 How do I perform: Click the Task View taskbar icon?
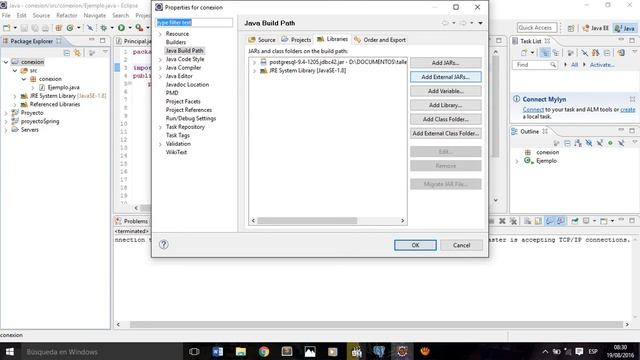[194, 351]
